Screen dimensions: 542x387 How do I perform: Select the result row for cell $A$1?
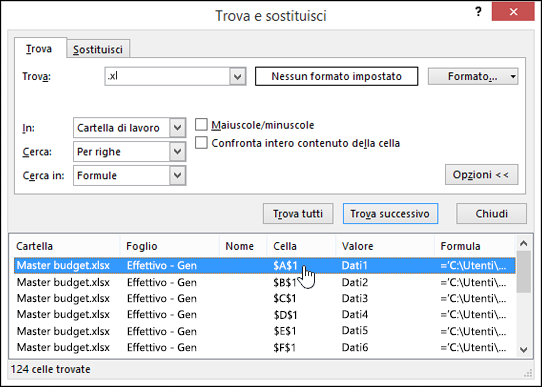[265, 265]
